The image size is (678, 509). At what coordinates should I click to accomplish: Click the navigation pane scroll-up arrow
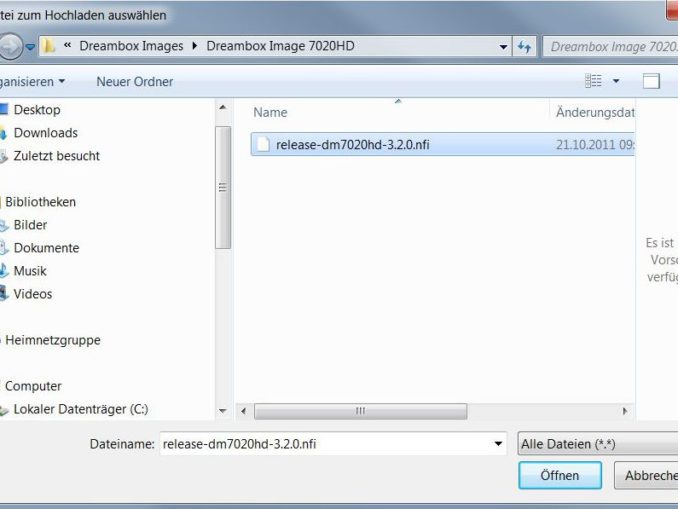(223, 107)
